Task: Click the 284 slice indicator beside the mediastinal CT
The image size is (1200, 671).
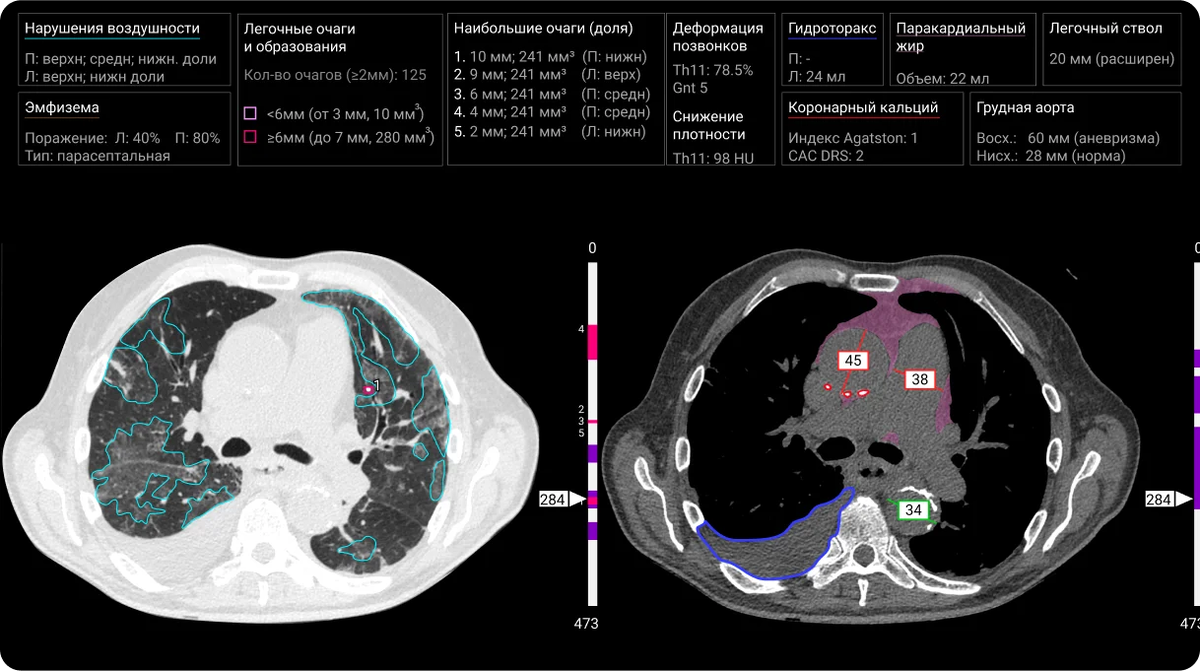Action: (1167, 499)
